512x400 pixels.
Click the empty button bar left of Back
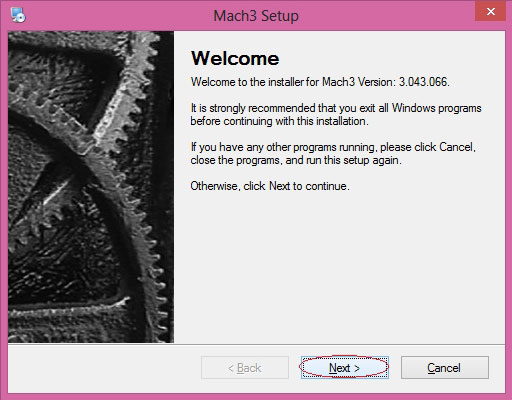click(103, 368)
